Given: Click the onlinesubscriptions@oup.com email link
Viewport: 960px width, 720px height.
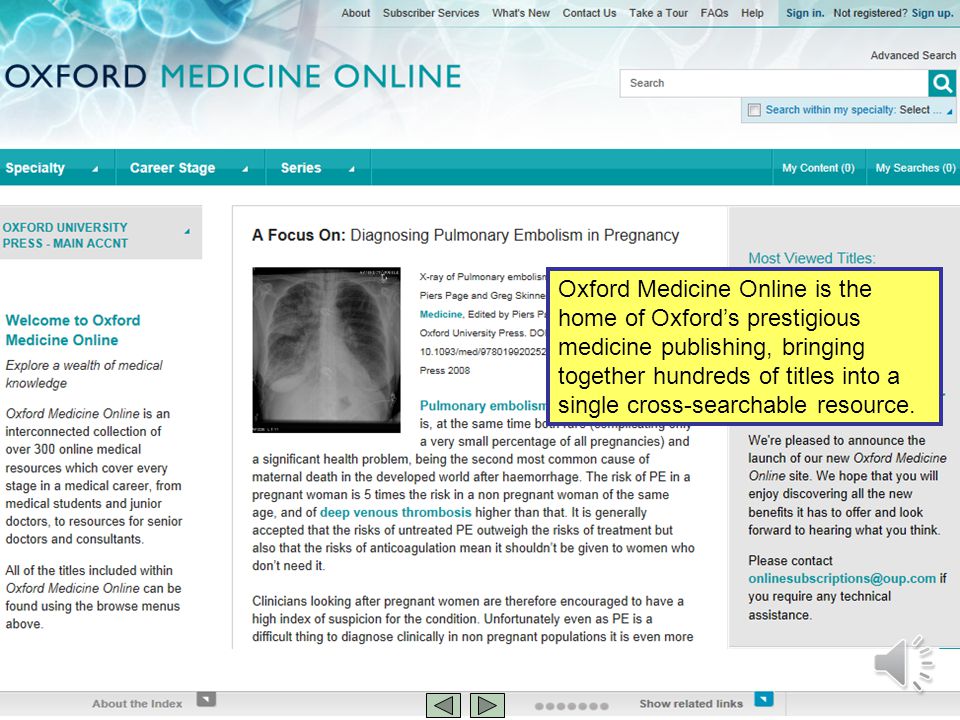Looking at the screenshot, I should point(842,579).
